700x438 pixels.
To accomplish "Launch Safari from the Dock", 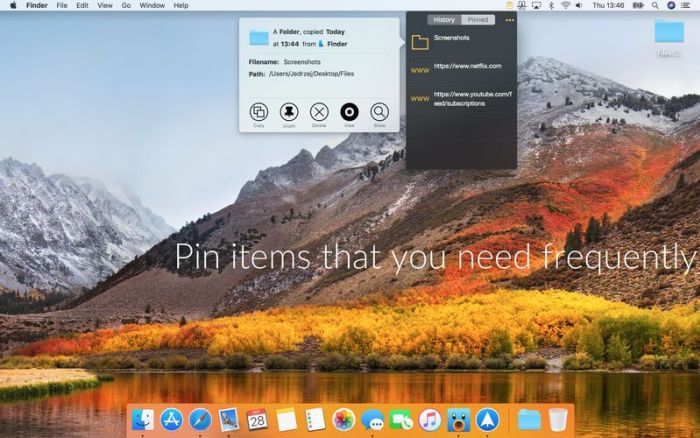I will tap(200, 420).
